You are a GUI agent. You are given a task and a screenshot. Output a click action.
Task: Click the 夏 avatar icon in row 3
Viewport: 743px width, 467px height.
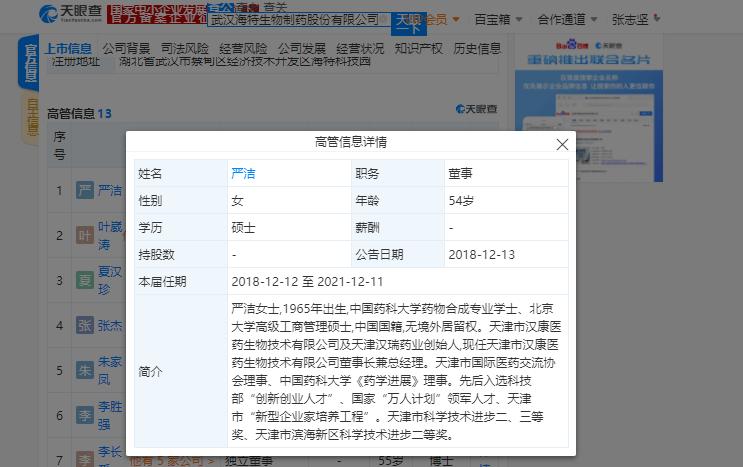coord(85,280)
